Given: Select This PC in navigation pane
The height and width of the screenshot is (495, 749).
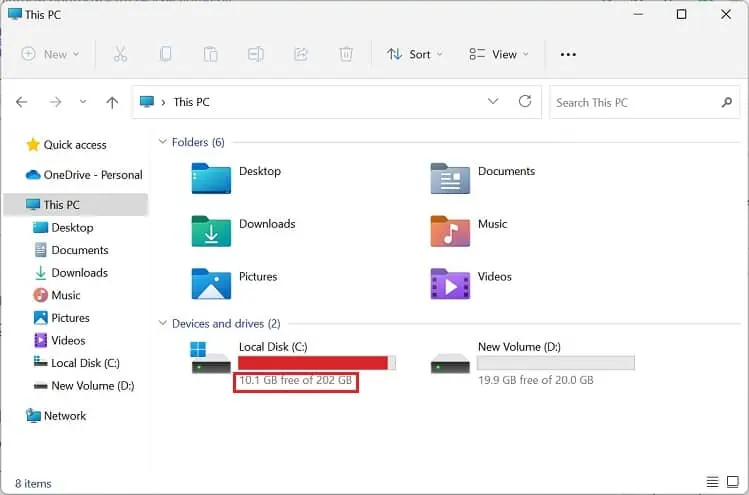Looking at the screenshot, I should [76, 205].
